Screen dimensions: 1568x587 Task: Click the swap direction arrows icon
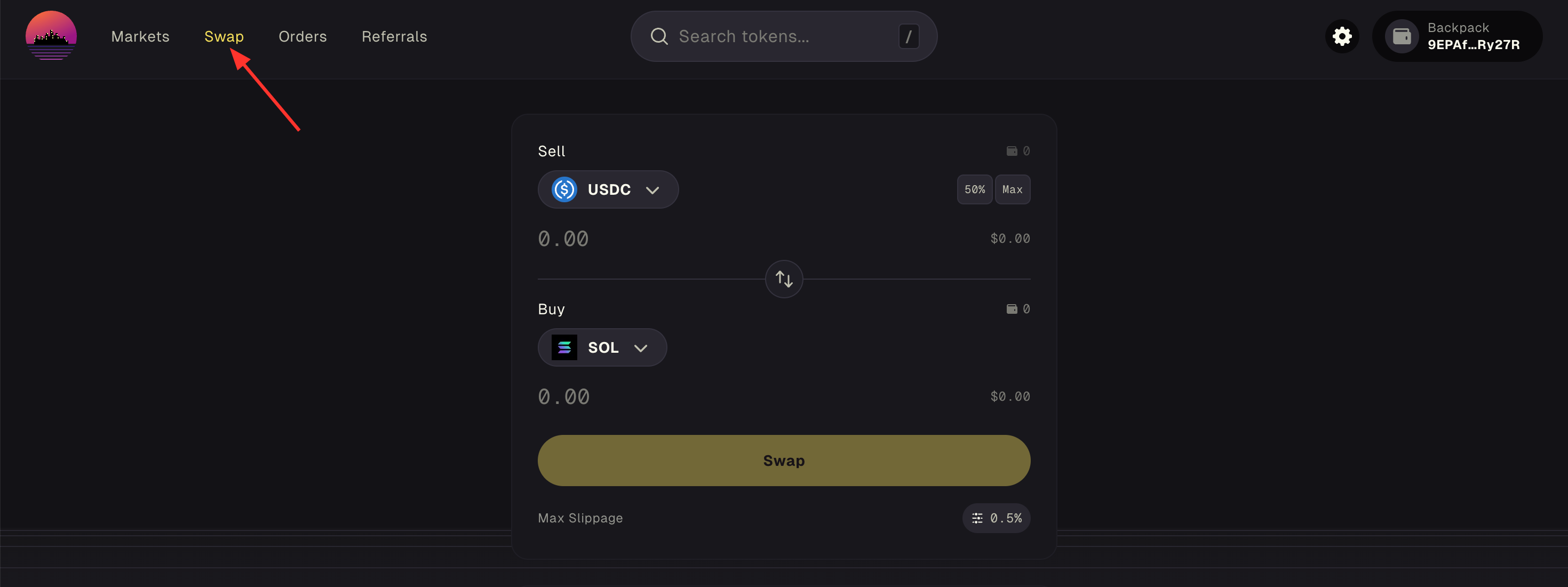[x=784, y=279]
